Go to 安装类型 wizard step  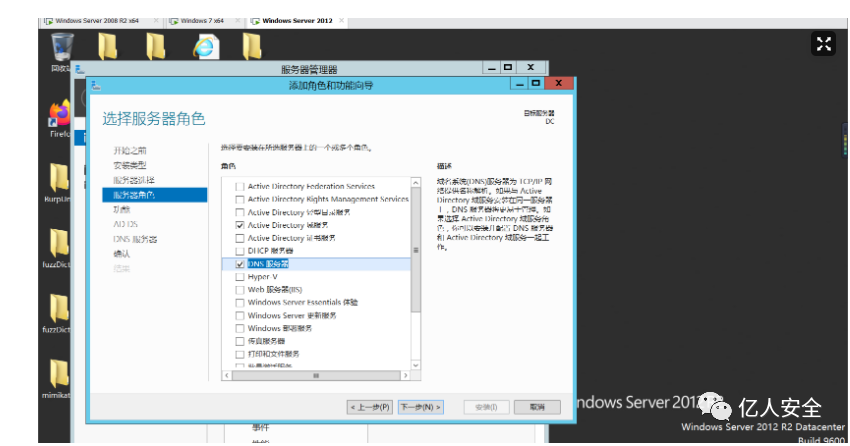tap(130, 165)
